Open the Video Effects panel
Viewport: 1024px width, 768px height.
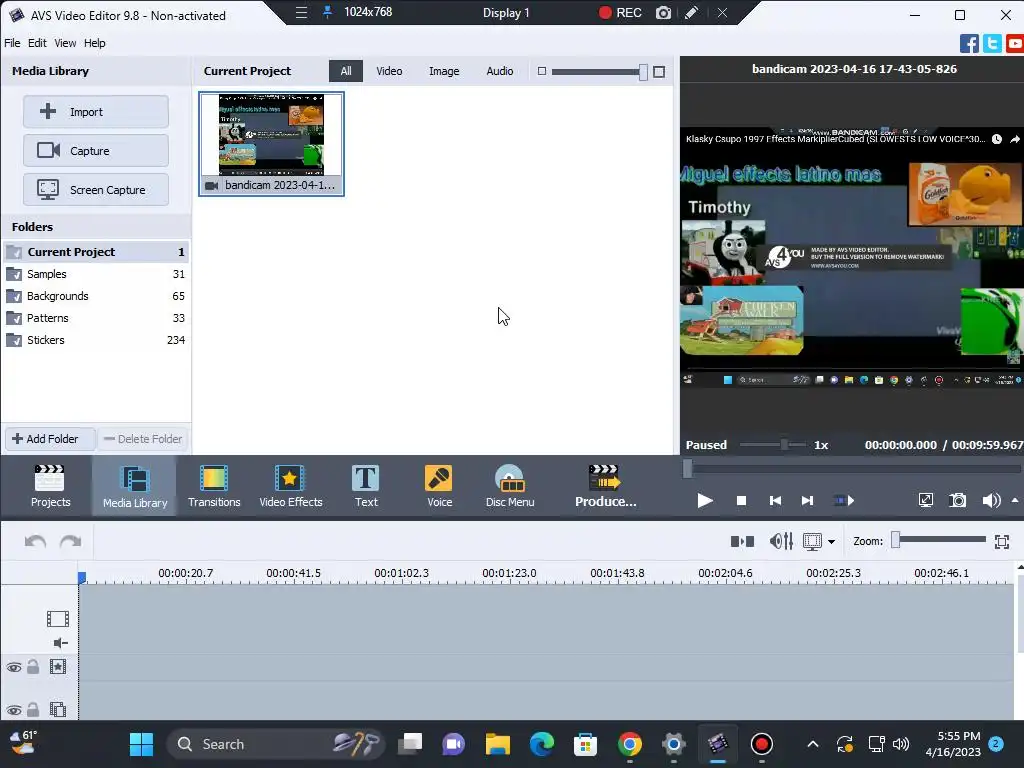(291, 486)
